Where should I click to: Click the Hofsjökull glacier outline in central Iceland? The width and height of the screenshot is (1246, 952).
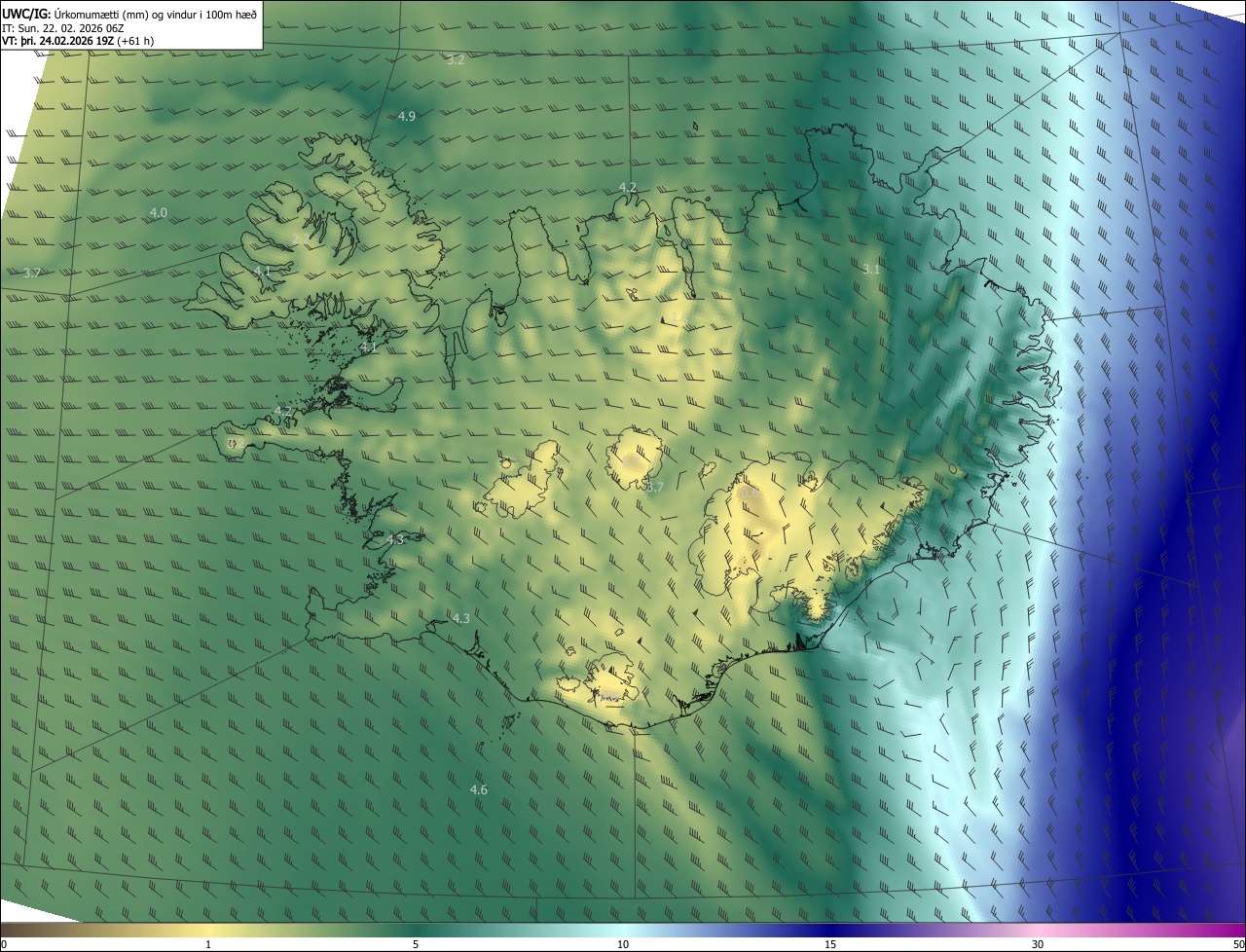pos(635,458)
